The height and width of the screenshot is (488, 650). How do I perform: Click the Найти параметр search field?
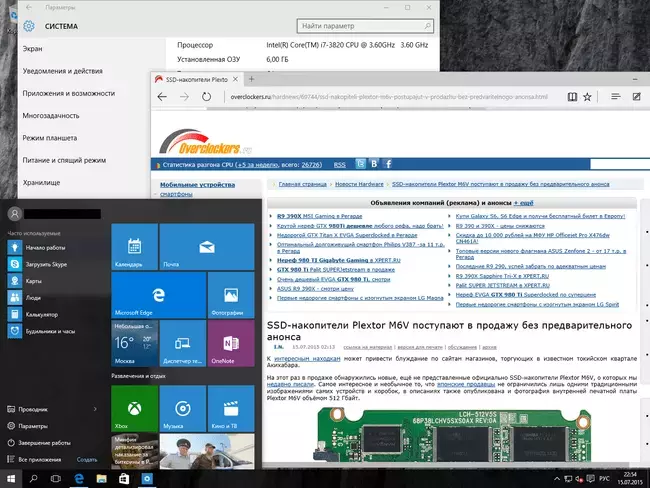pos(365,26)
